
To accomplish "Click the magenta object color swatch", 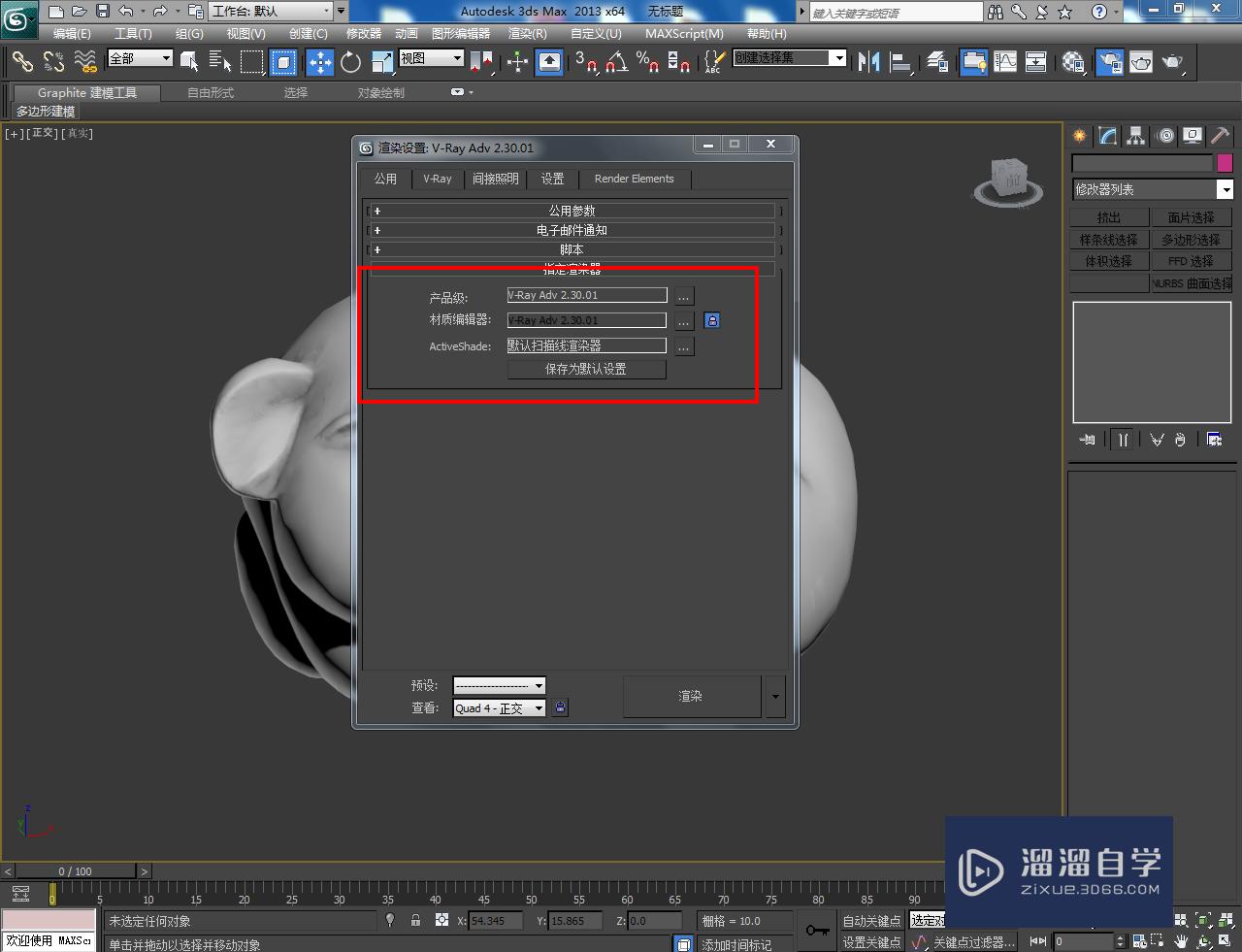I will click(1225, 163).
